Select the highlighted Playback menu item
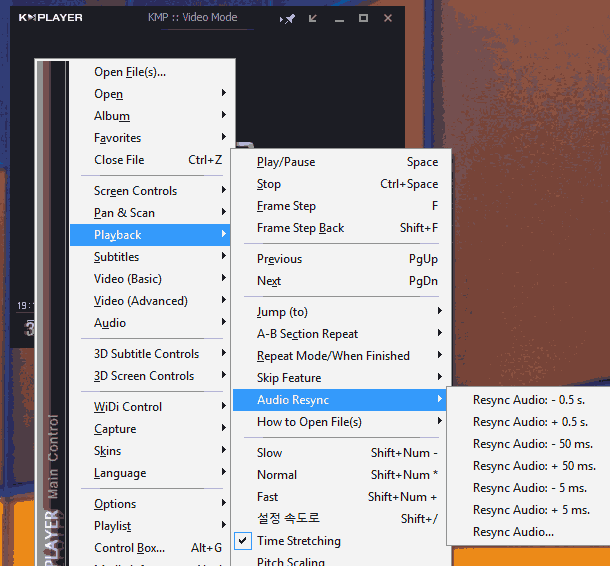The width and height of the screenshot is (610, 566). click(150, 235)
